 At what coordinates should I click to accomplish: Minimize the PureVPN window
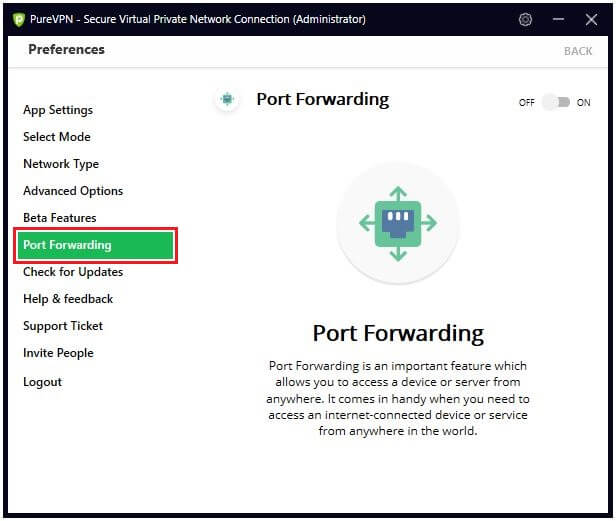coord(558,19)
